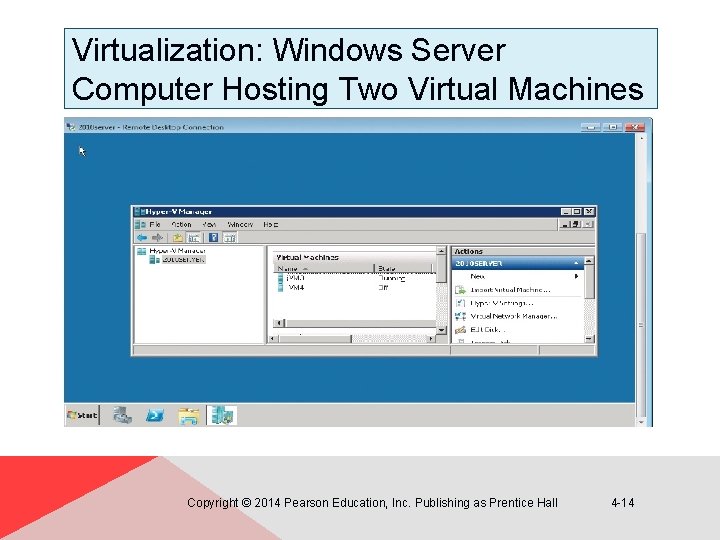Click the Running state cell of VM3
This screenshot has width=720, height=540.
pyautogui.click(x=392, y=278)
